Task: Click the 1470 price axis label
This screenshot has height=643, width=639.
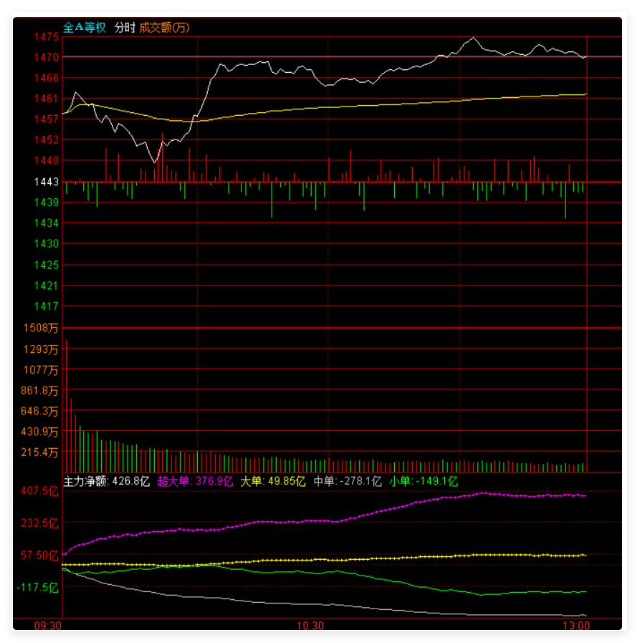Action: 46,57
